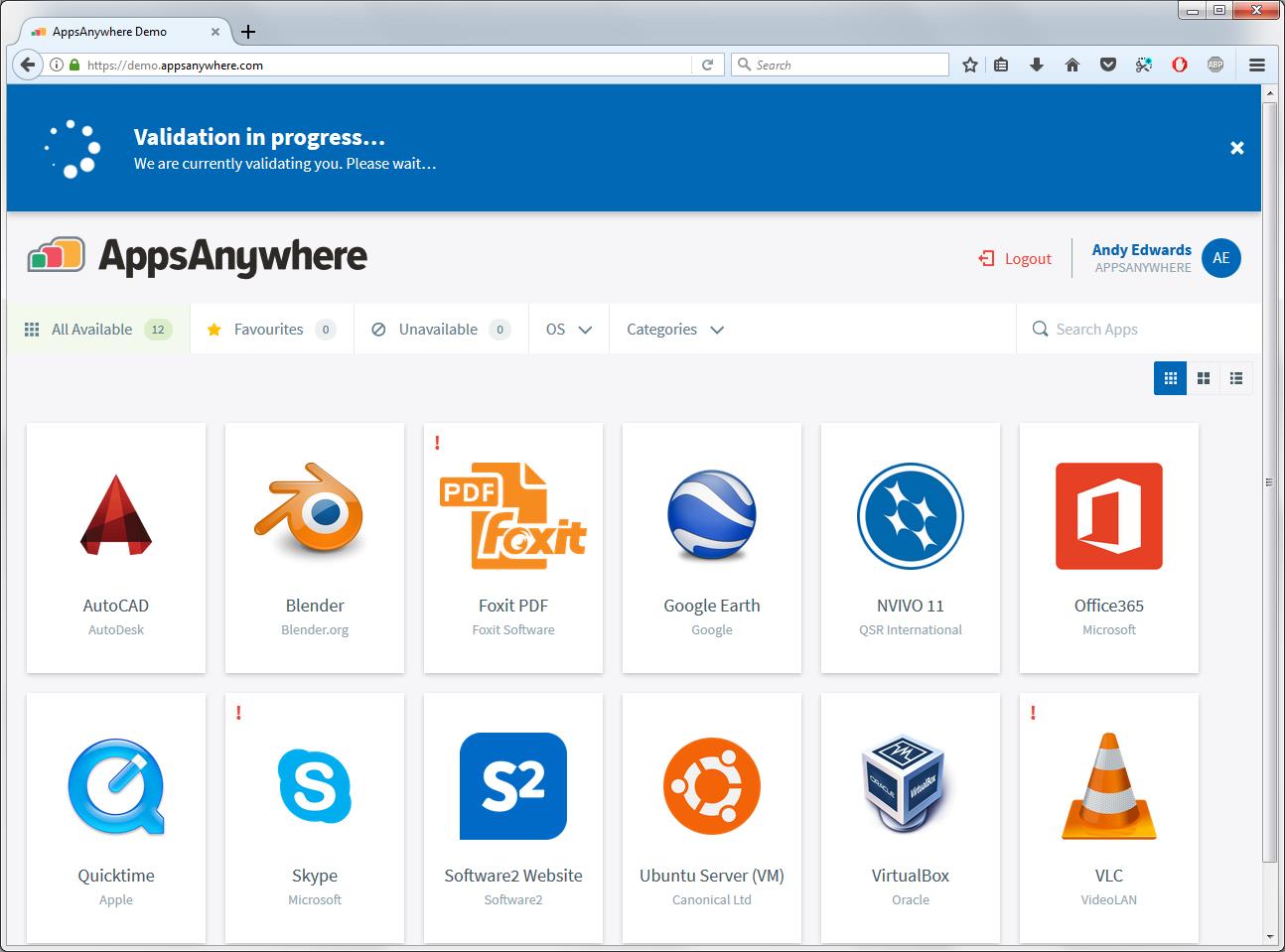The height and width of the screenshot is (952, 1285).
Task: Click the Canonical Ltd publisher text
Action: (712, 899)
